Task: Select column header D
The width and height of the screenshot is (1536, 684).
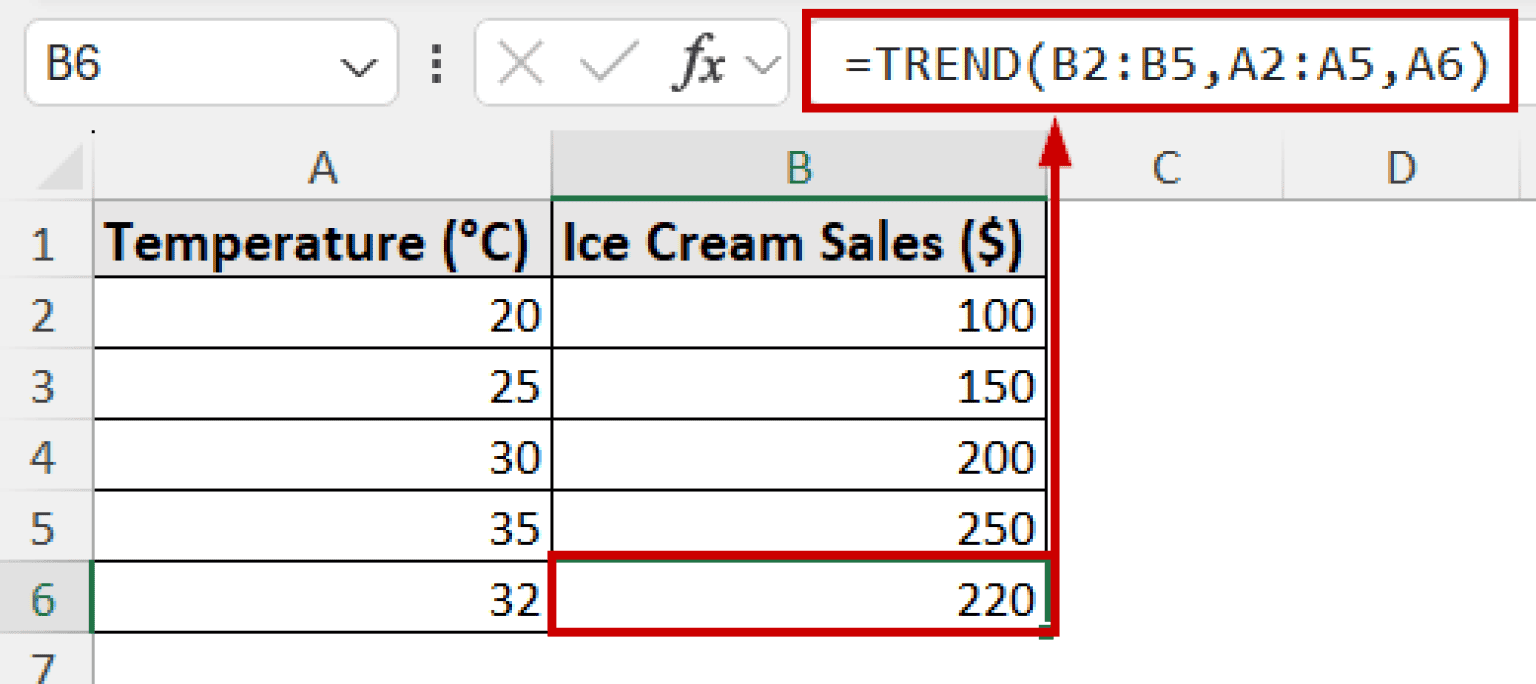Action: (x=1400, y=167)
